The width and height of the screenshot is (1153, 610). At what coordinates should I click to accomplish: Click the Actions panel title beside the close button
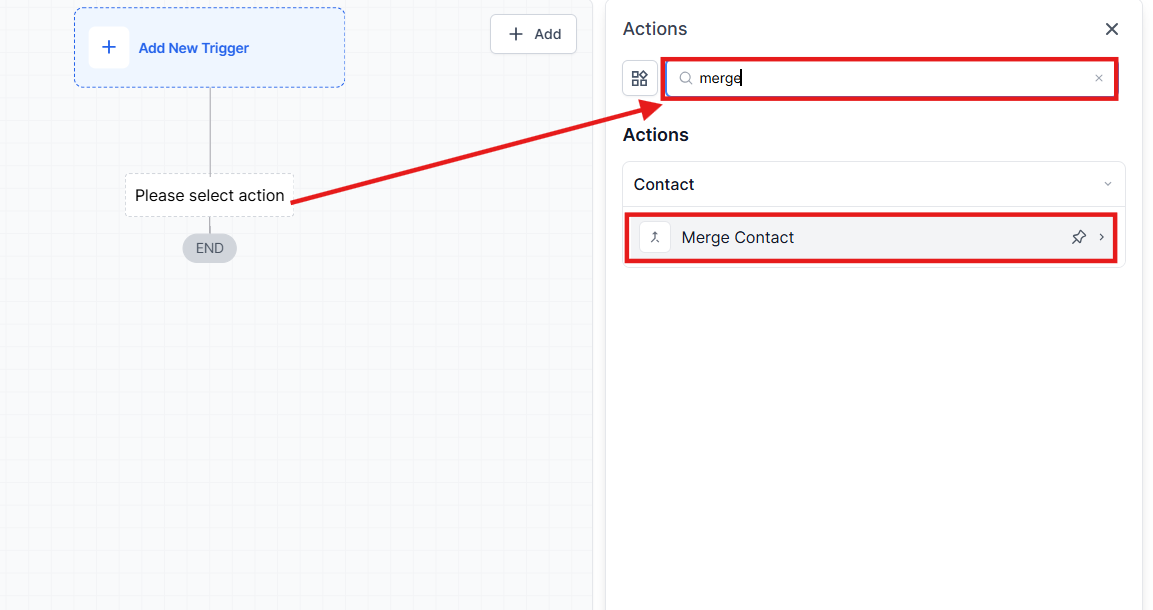click(x=655, y=29)
